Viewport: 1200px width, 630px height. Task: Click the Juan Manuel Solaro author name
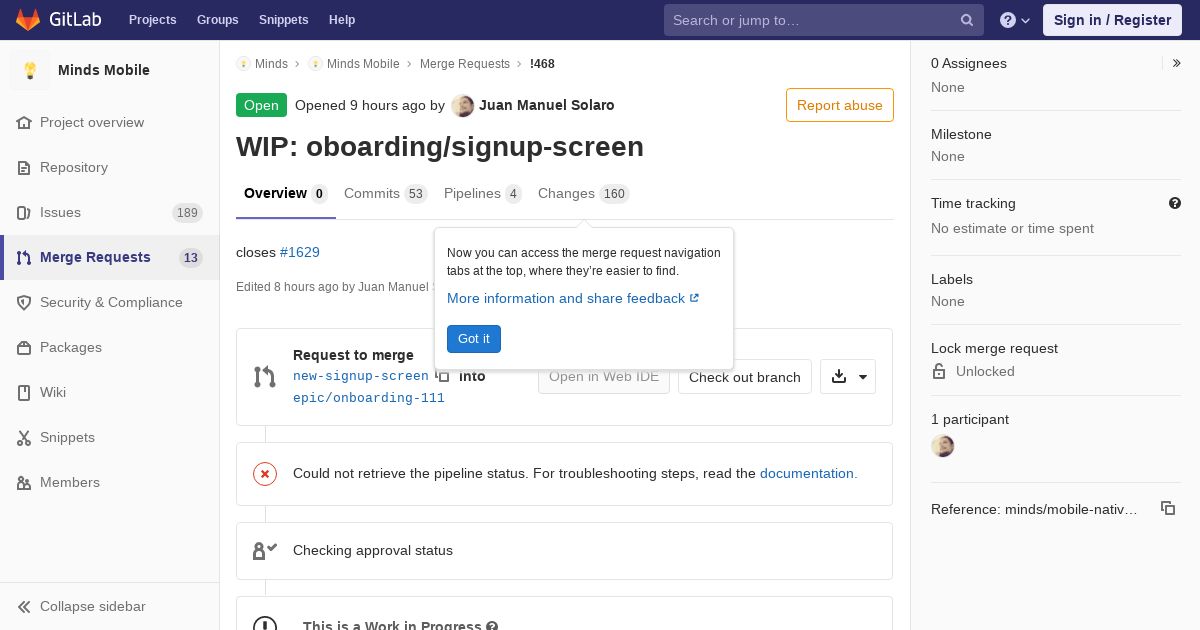(x=547, y=105)
